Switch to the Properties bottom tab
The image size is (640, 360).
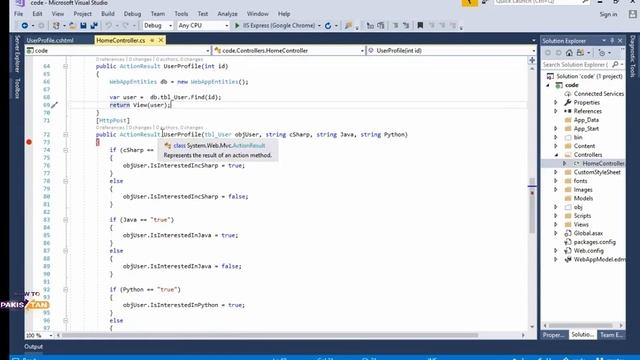point(554,335)
